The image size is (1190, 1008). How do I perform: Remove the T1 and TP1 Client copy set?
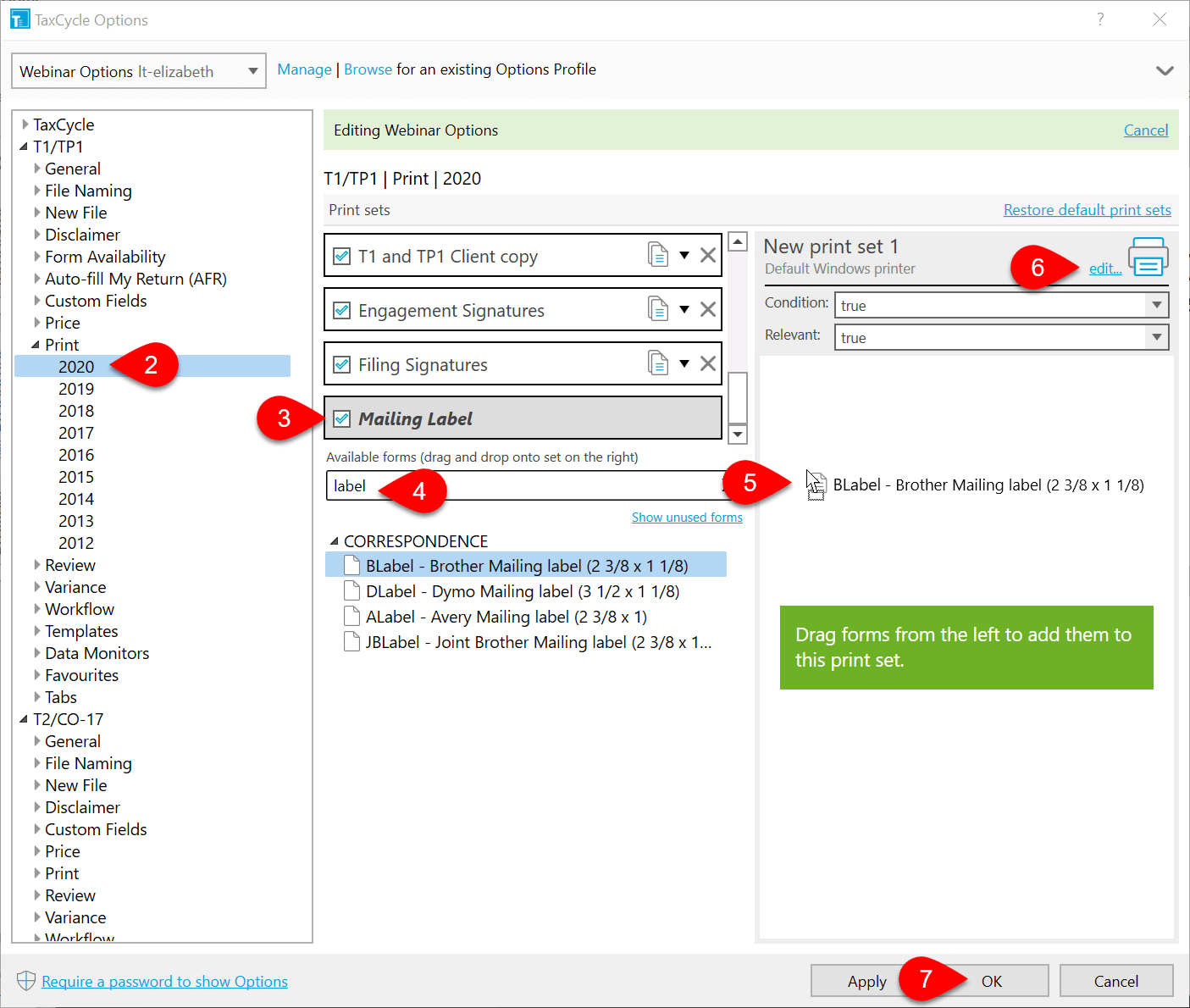(x=708, y=256)
